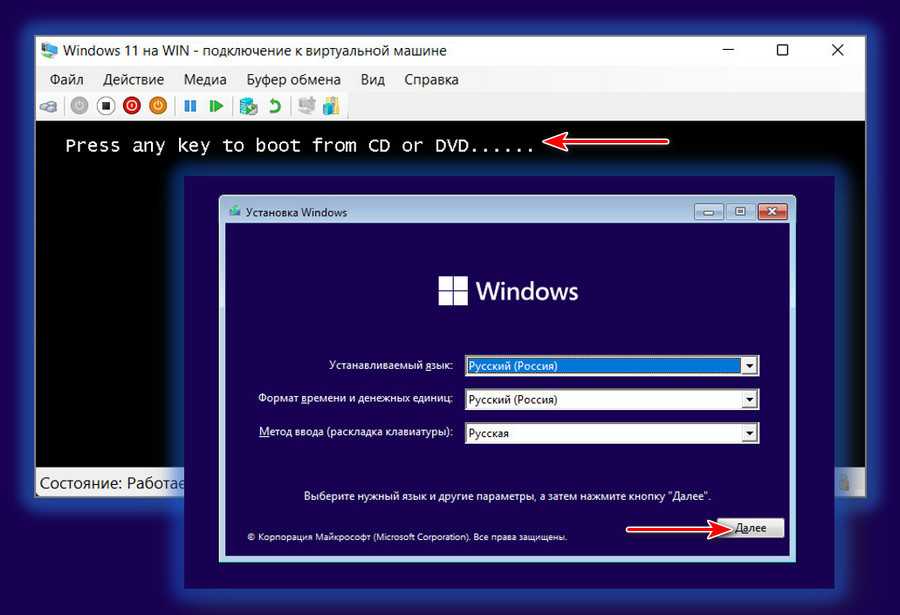The height and width of the screenshot is (615, 900).
Task: Pause the virtual machine with the blue icon
Action: tap(189, 106)
